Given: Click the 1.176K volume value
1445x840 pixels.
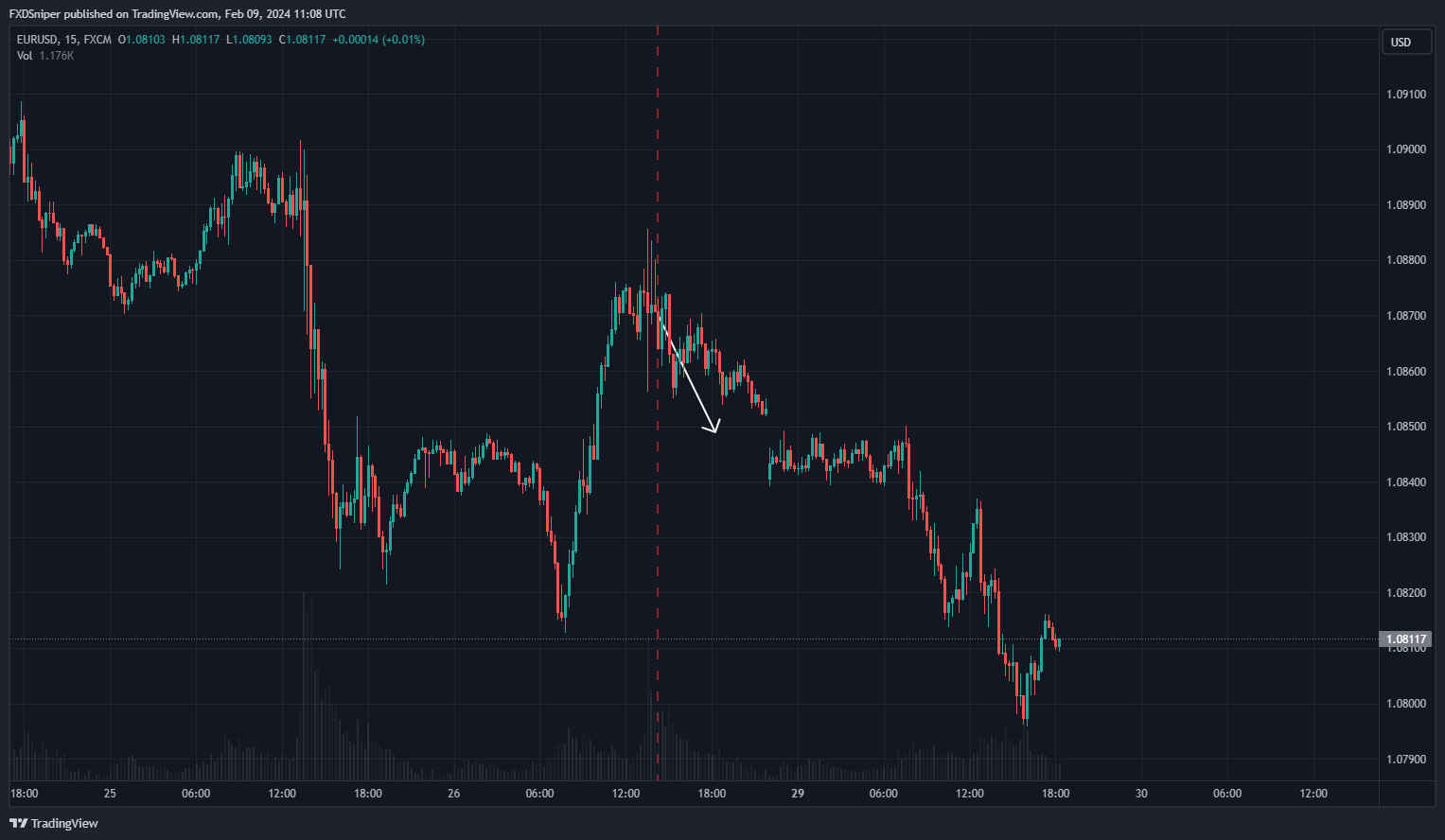Looking at the screenshot, I should pyautogui.click(x=57, y=56).
